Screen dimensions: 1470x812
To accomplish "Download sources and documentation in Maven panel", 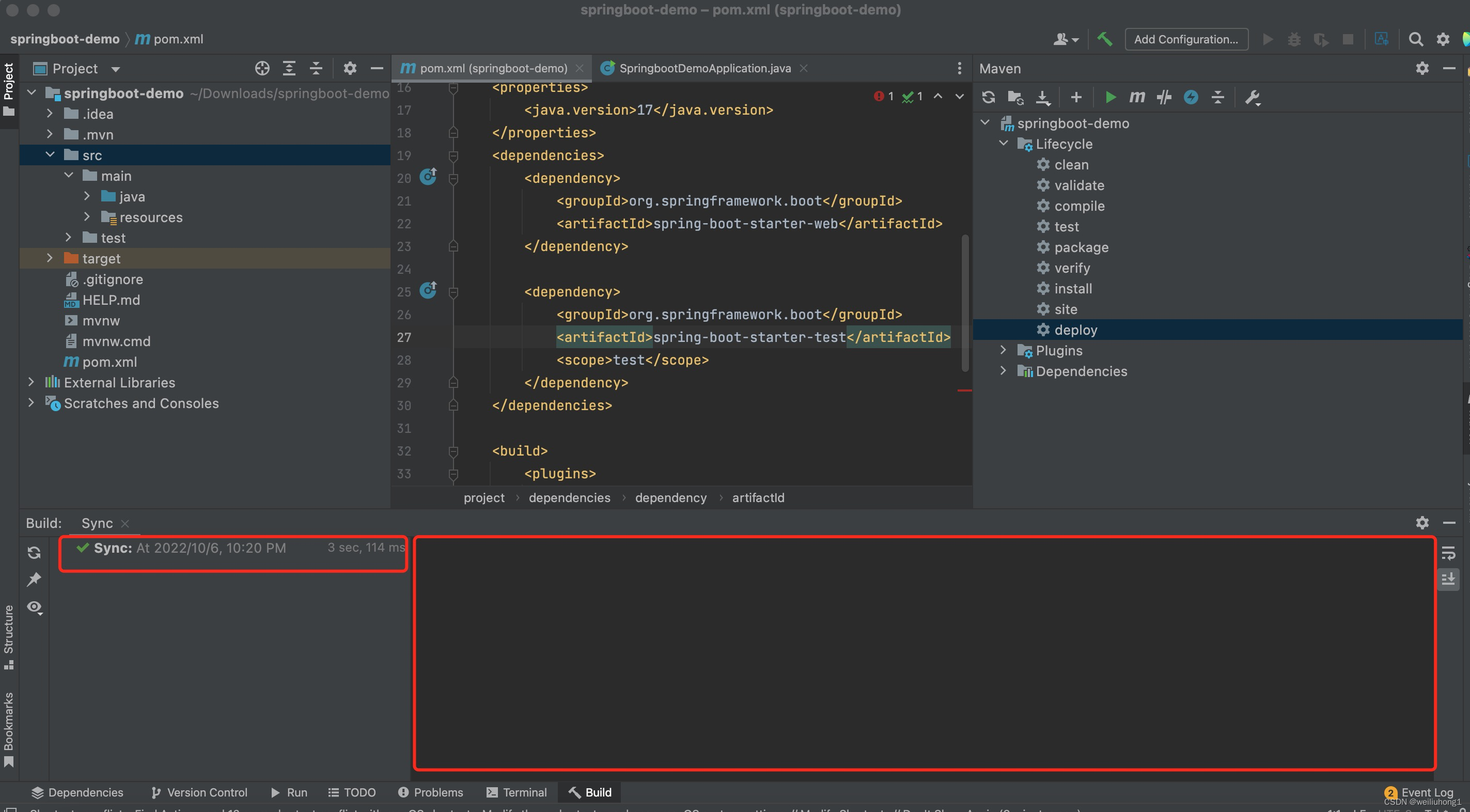I will click(x=1044, y=97).
